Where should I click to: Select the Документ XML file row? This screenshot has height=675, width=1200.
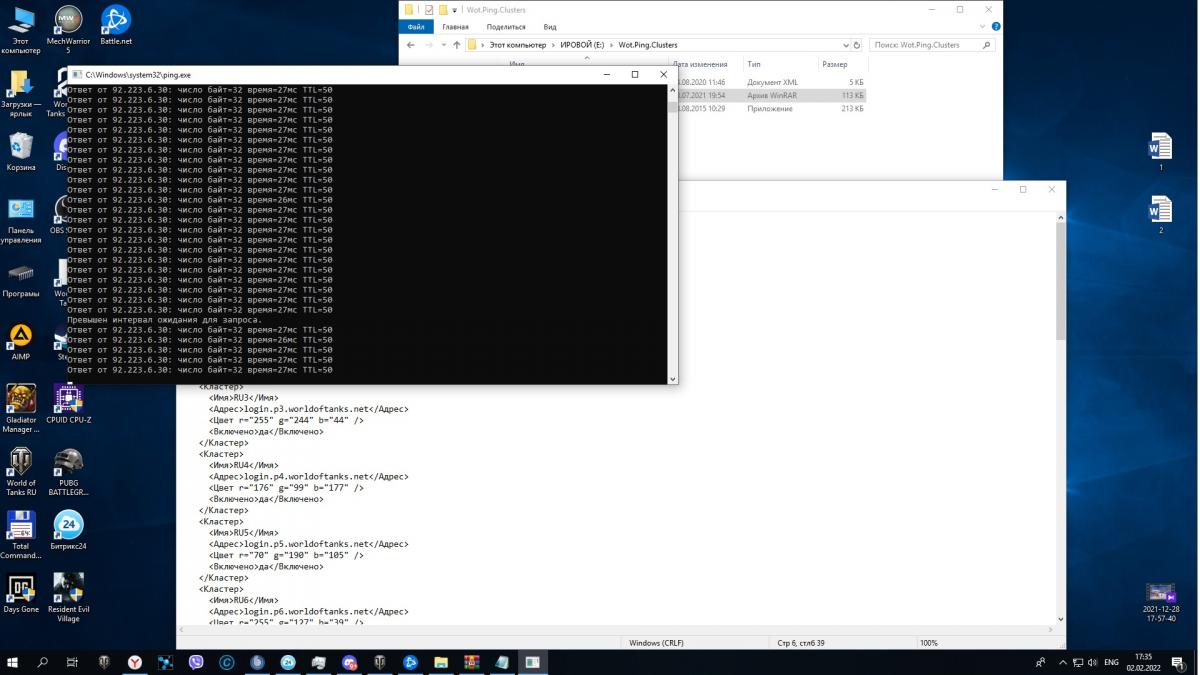pyautogui.click(x=770, y=82)
